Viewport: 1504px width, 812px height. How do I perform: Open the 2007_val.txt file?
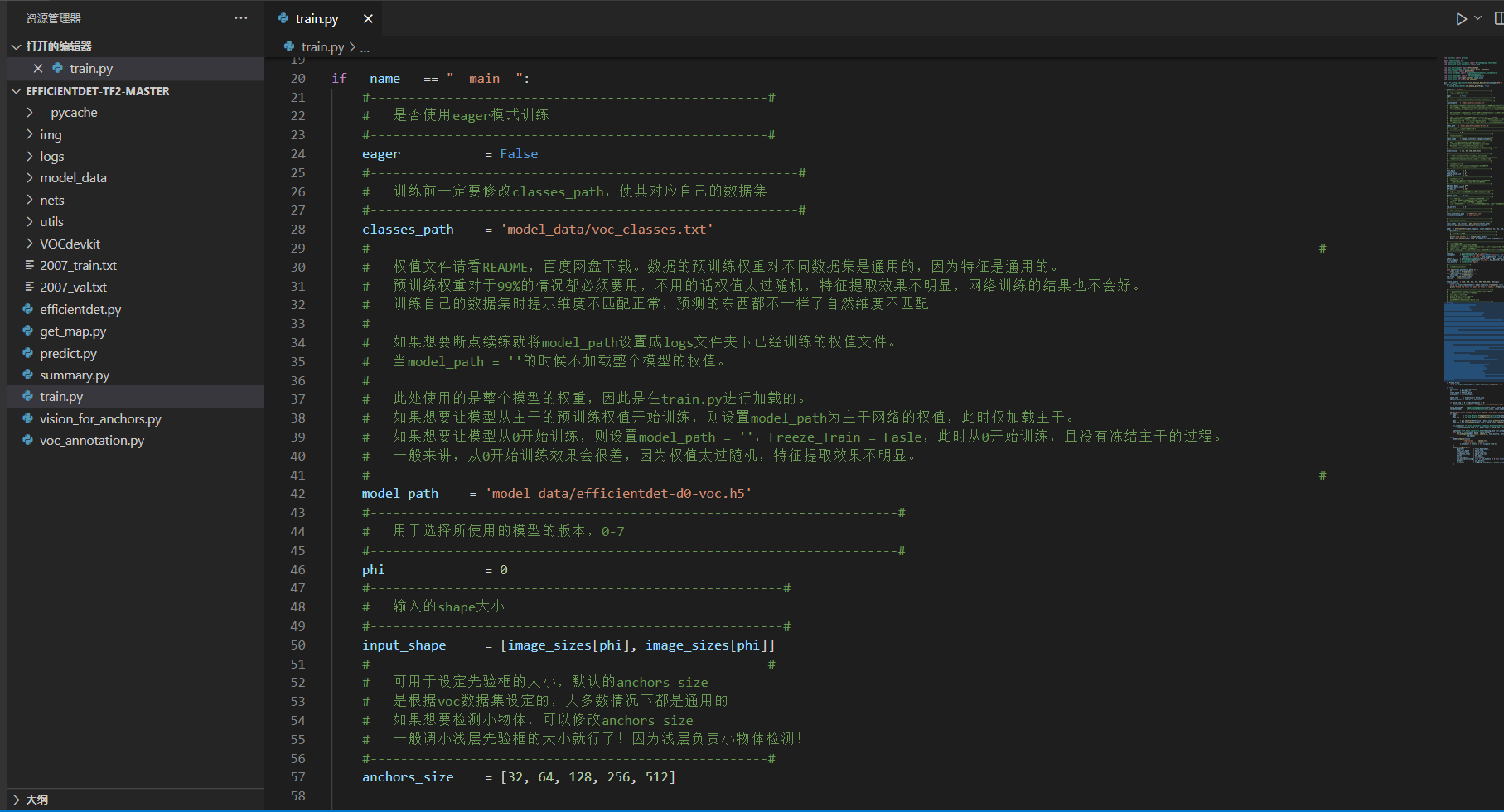pyautogui.click(x=73, y=287)
